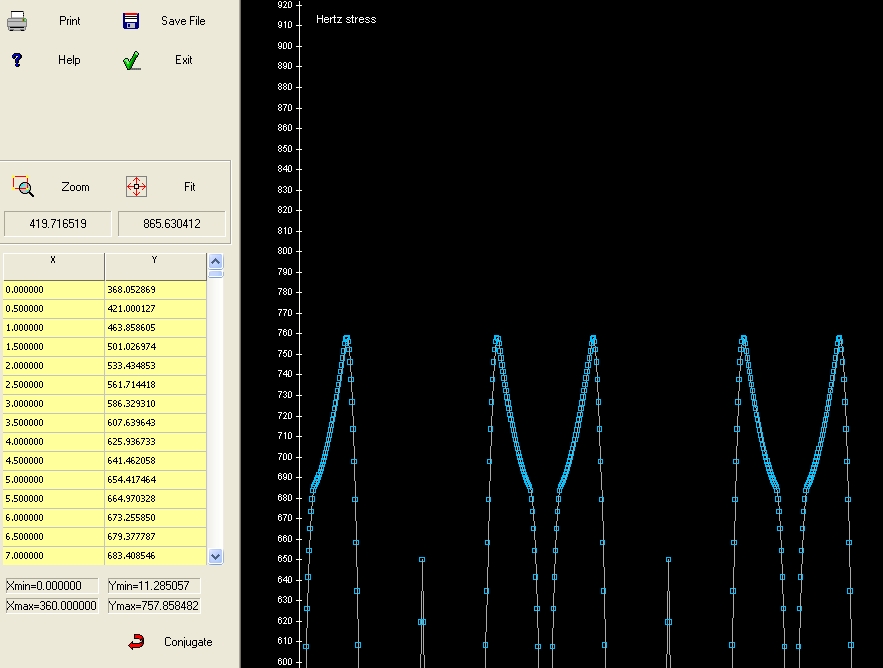
Task: Select cell X value 4.000000
Action: [53, 442]
